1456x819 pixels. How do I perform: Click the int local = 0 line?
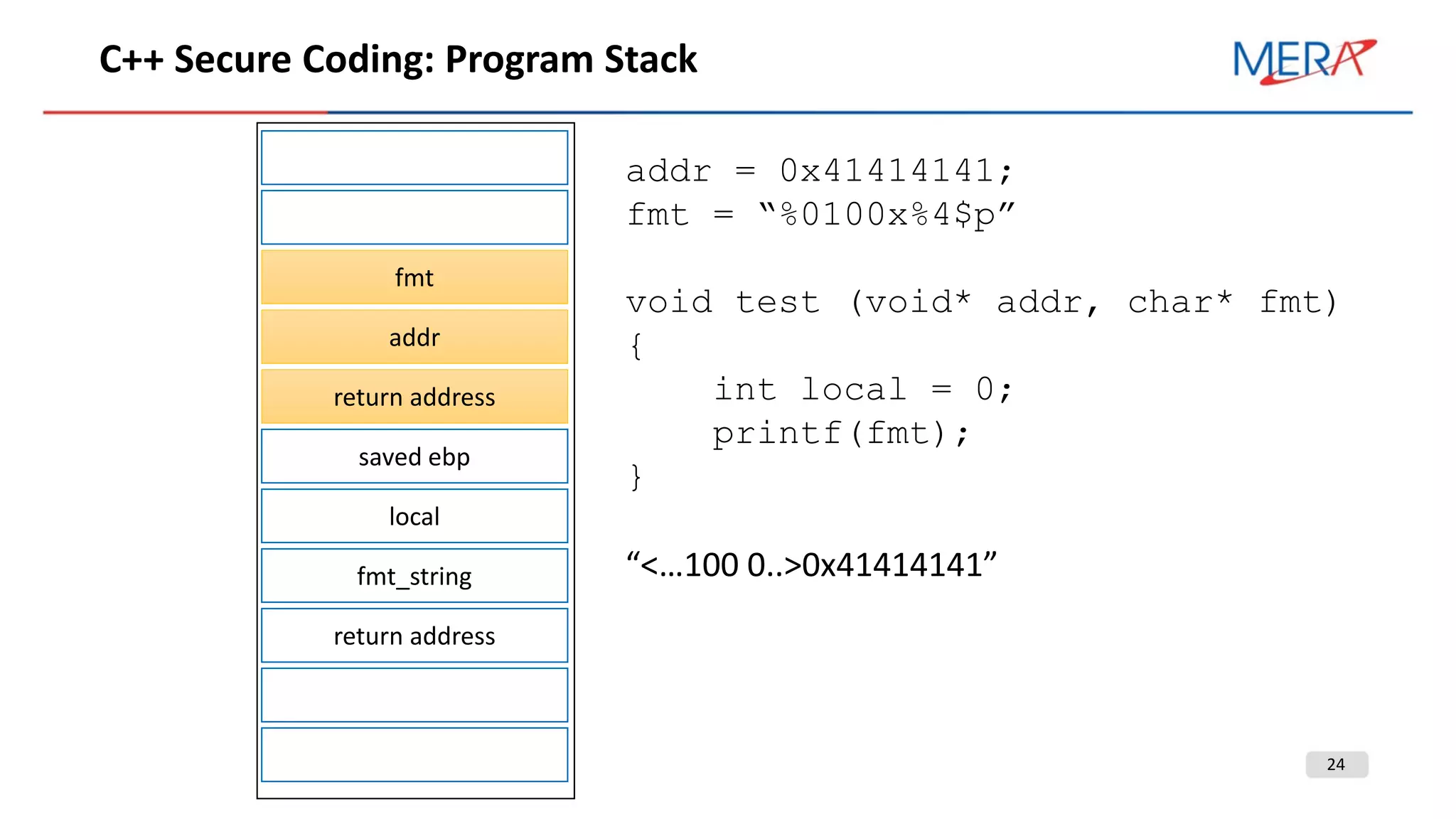click(862, 390)
